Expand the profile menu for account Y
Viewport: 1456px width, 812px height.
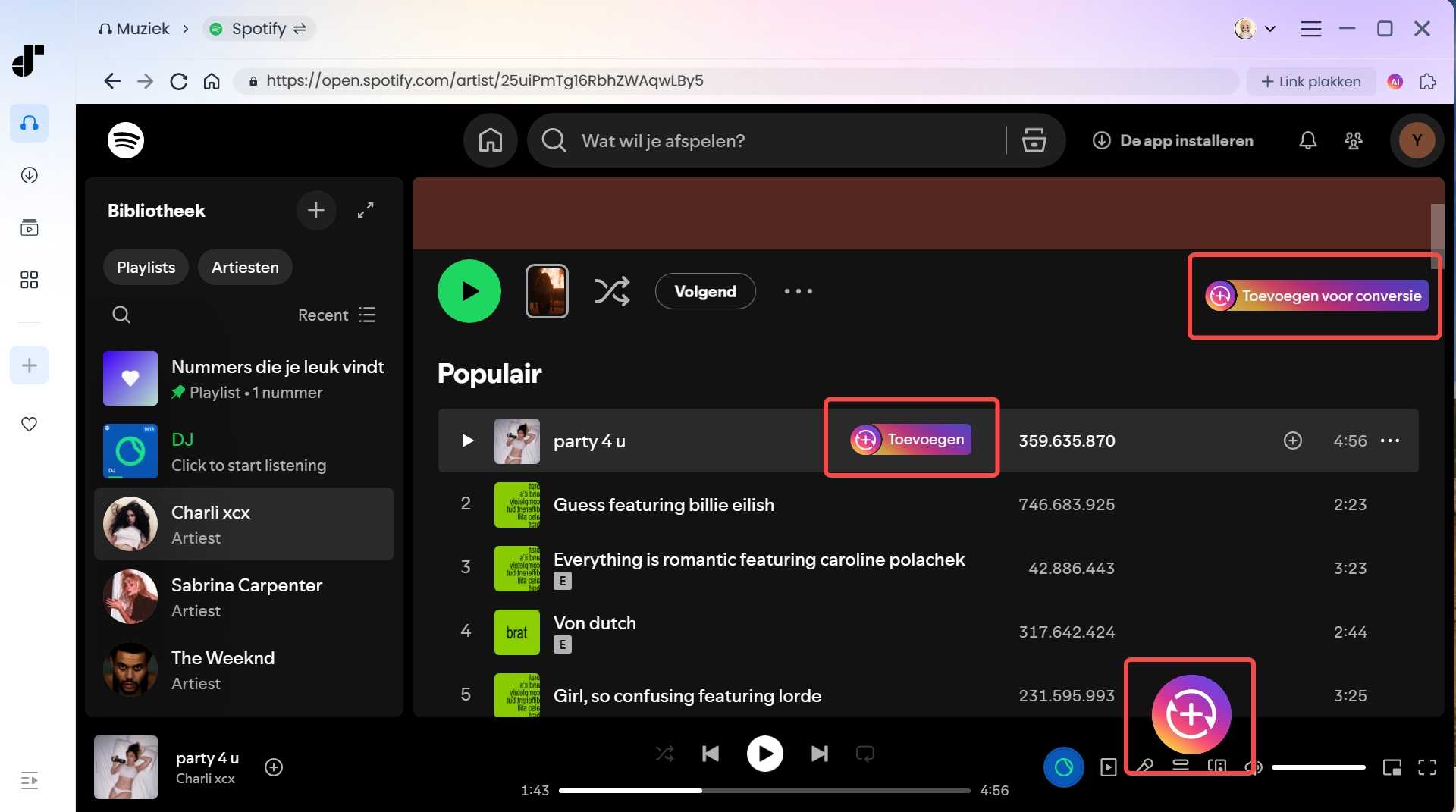coord(1417,140)
